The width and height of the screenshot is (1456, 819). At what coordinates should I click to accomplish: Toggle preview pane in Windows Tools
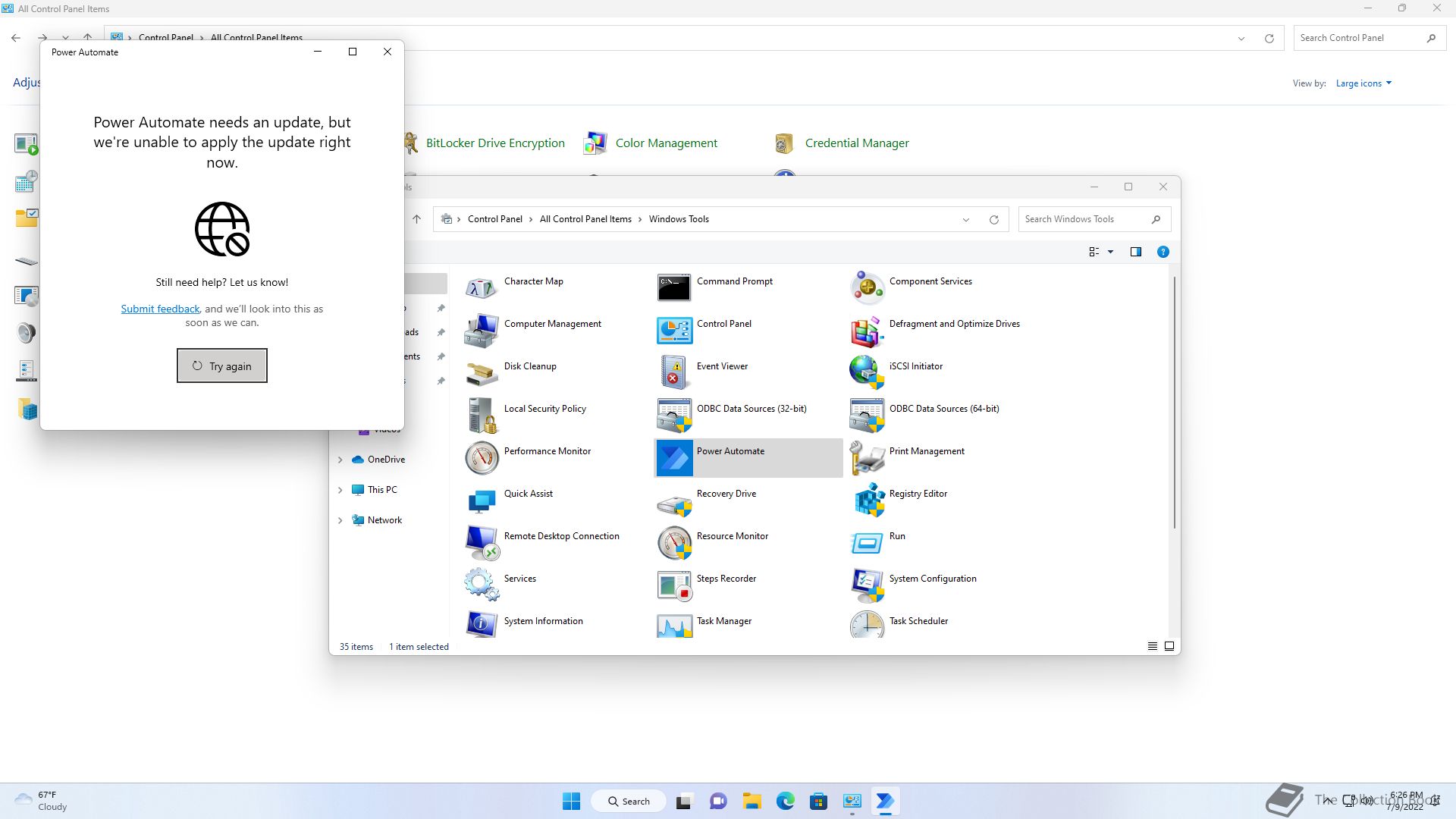(1135, 252)
